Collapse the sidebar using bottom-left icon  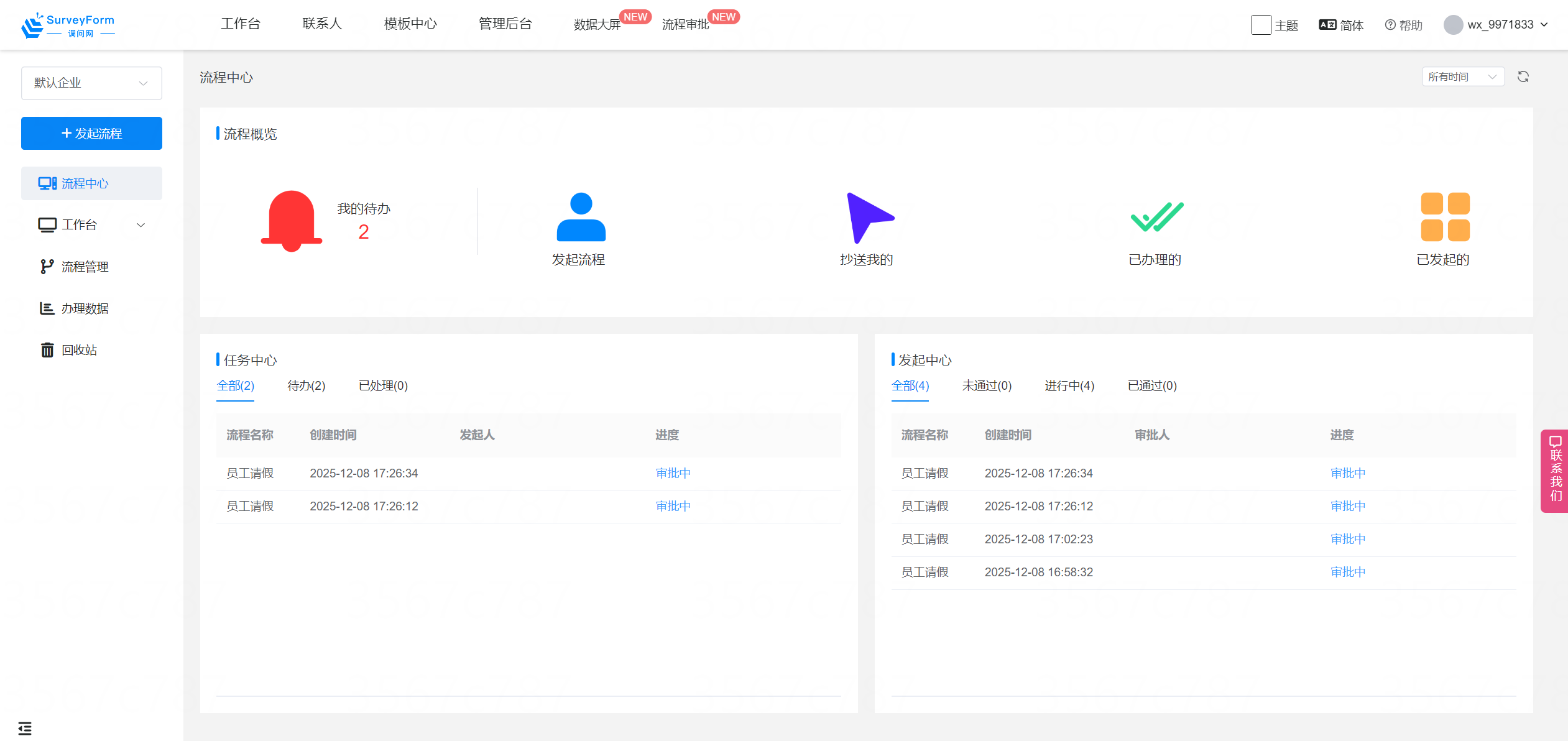coord(25,727)
